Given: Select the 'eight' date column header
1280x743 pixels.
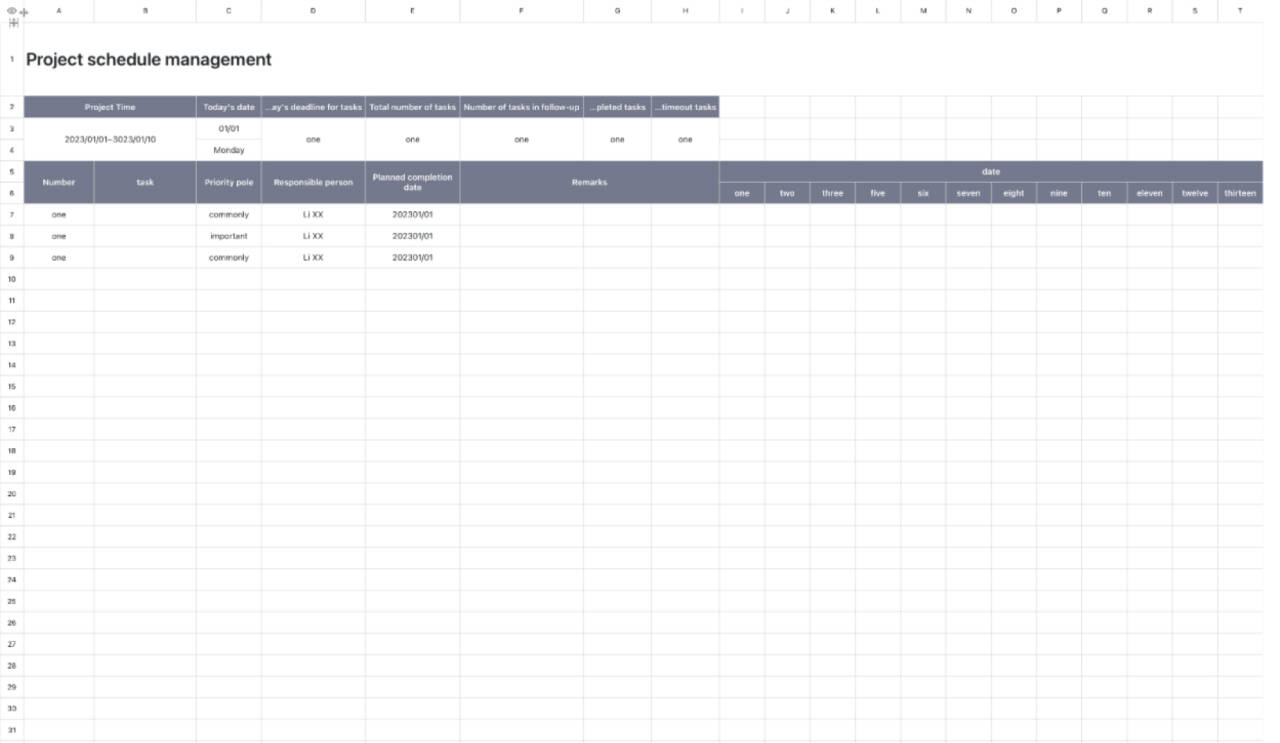Looking at the screenshot, I should click(1014, 193).
